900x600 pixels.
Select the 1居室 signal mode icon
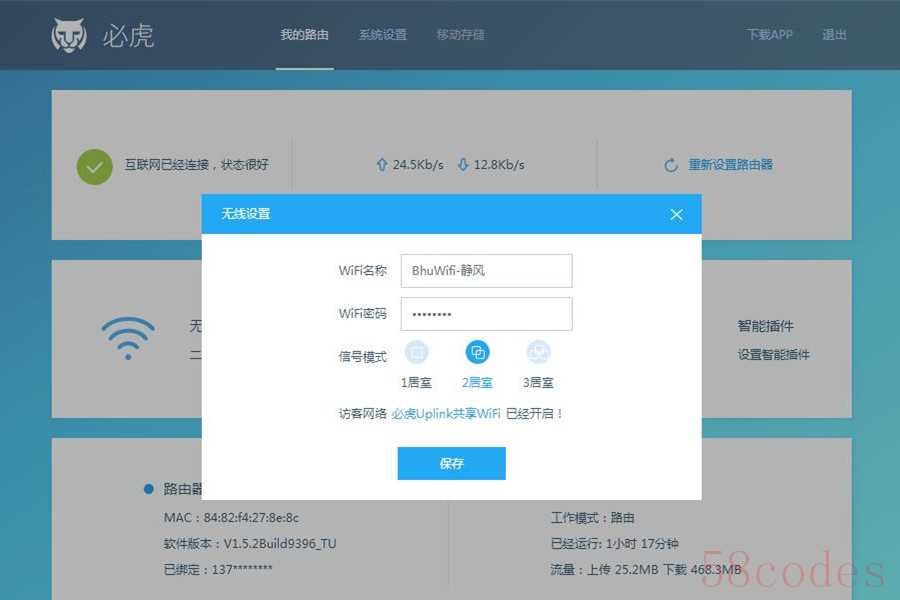tap(417, 352)
